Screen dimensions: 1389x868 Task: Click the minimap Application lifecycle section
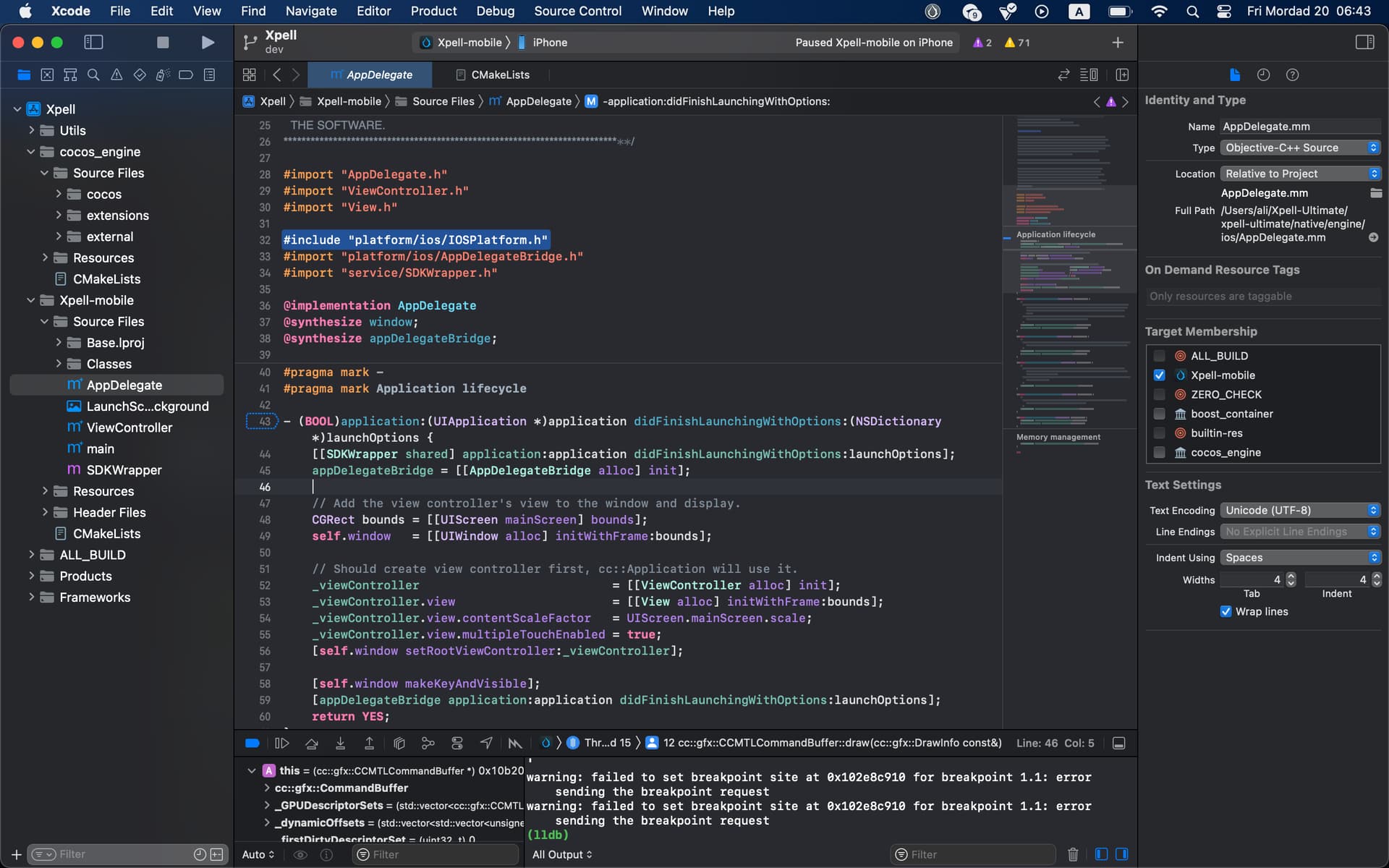click(x=1055, y=234)
